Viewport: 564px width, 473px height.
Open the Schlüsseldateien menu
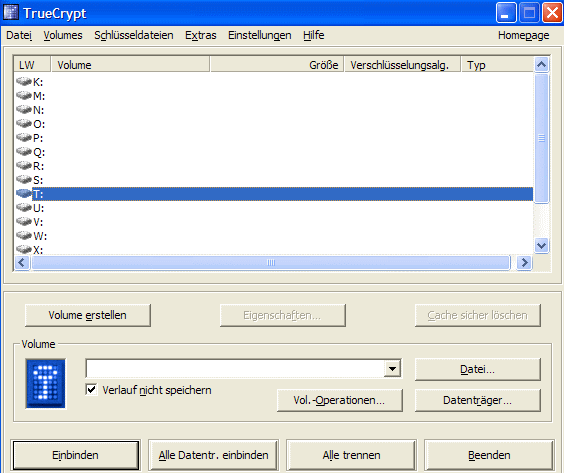pyautogui.click(x=134, y=35)
